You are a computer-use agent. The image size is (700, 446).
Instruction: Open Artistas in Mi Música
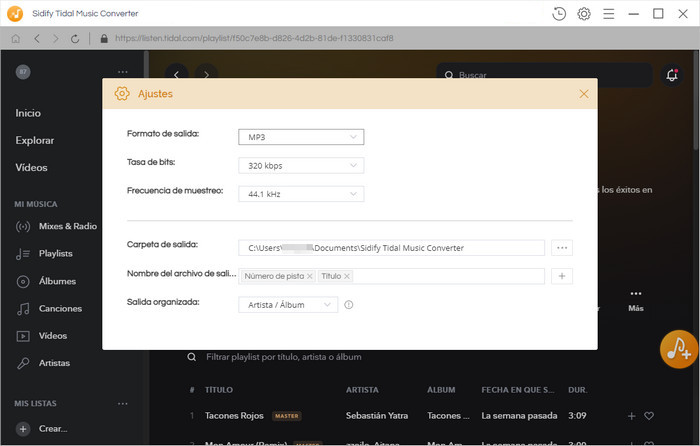click(54, 363)
